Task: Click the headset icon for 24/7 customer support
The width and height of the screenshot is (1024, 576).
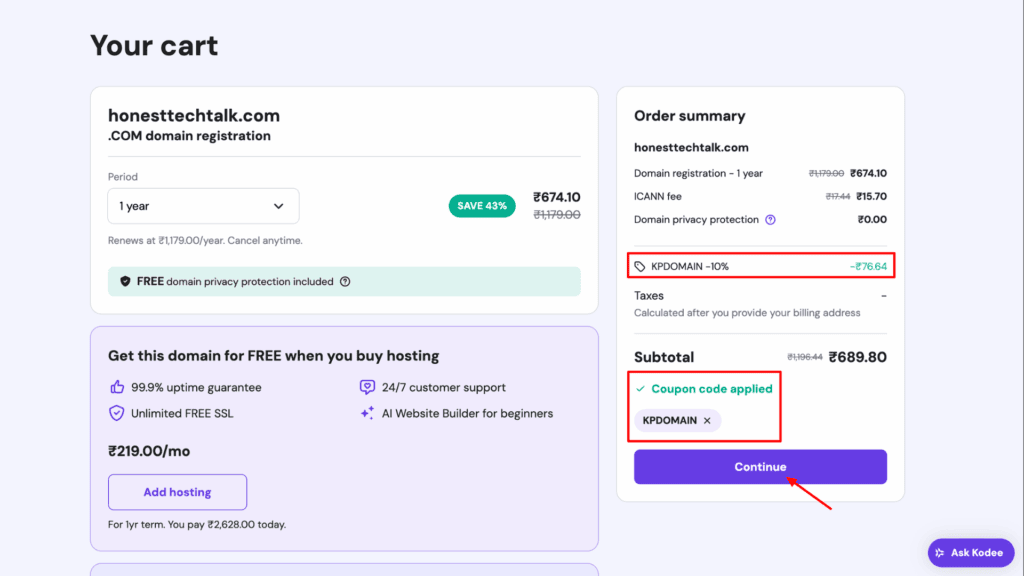Action: tap(368, 387)
